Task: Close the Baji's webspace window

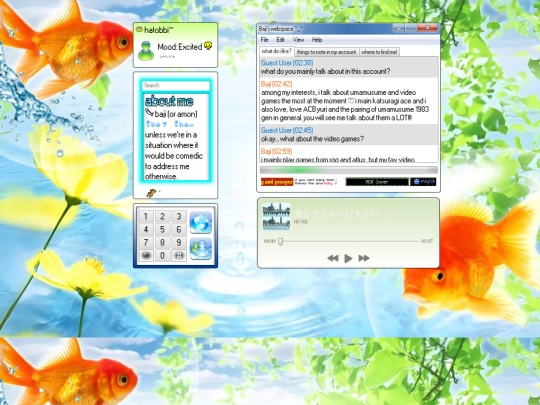Action: click(x=428, y=28)
